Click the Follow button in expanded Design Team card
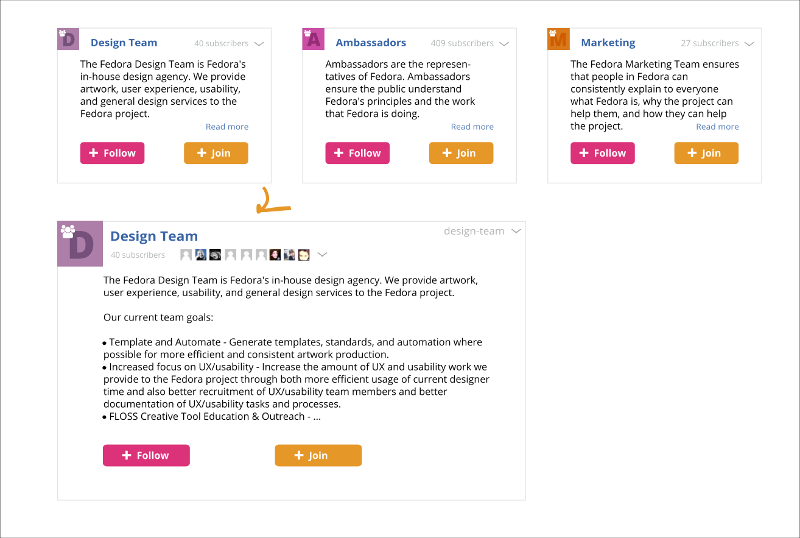This screenshot has width=800, height=538. click(146, 455)
